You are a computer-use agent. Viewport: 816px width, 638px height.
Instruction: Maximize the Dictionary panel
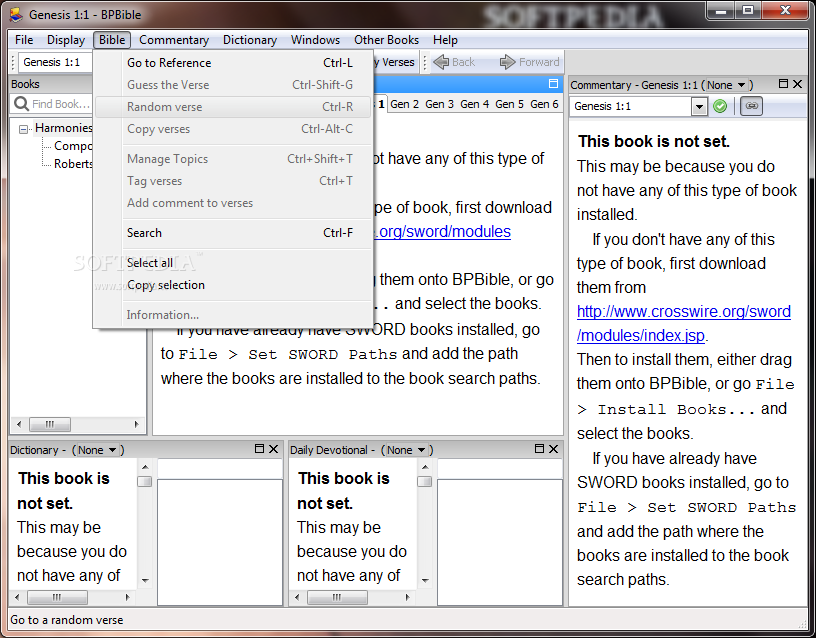[259, 449]
